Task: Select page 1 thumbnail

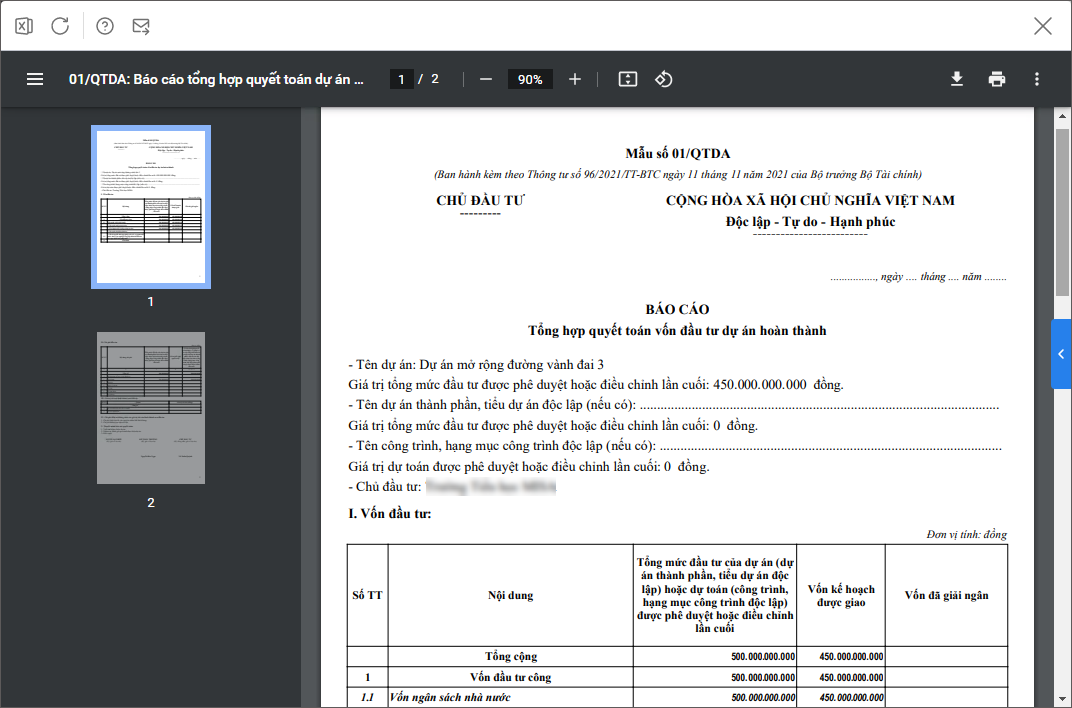Action: (151, 207)
